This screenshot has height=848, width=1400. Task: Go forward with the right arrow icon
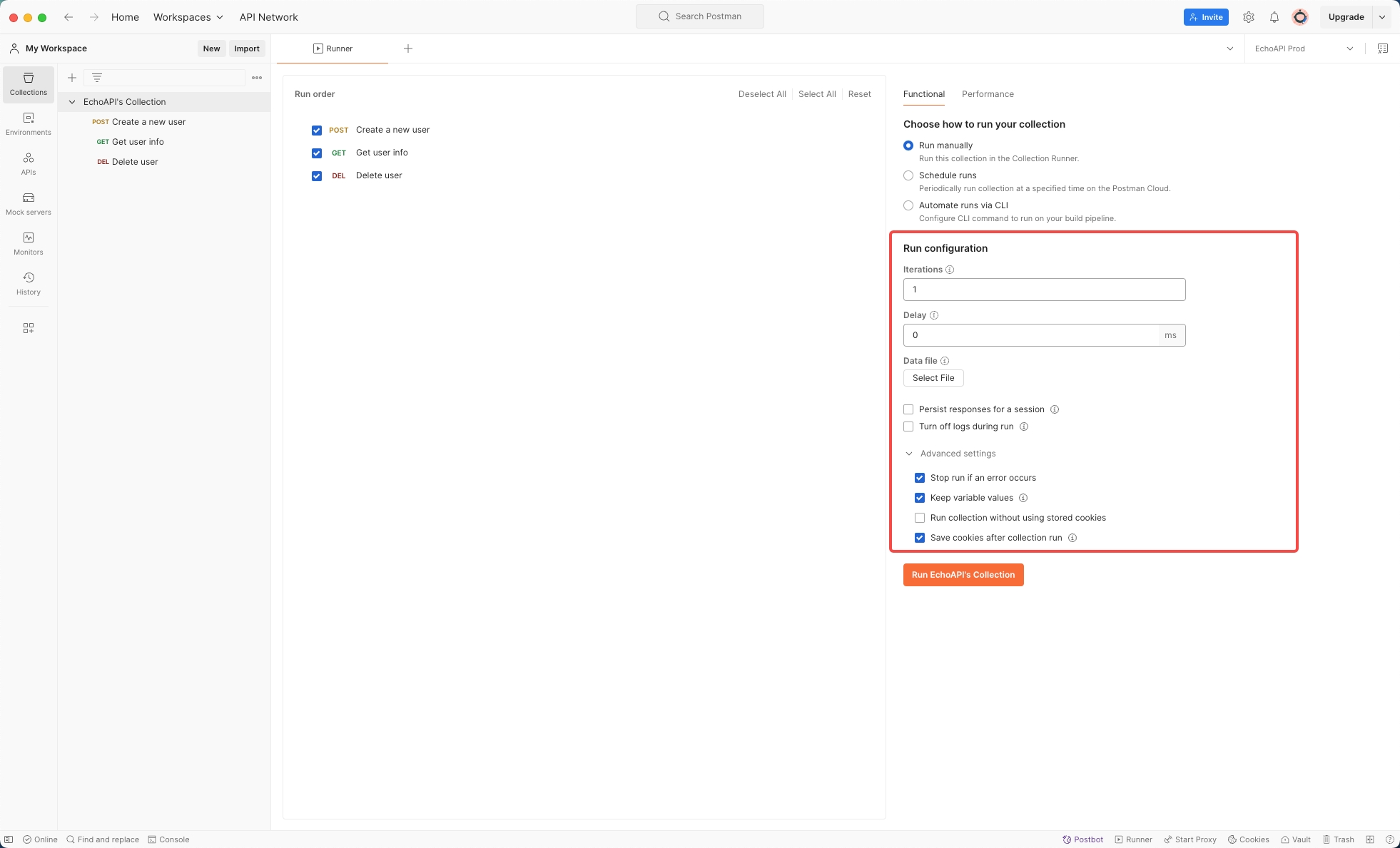click(x=94, y=17)
